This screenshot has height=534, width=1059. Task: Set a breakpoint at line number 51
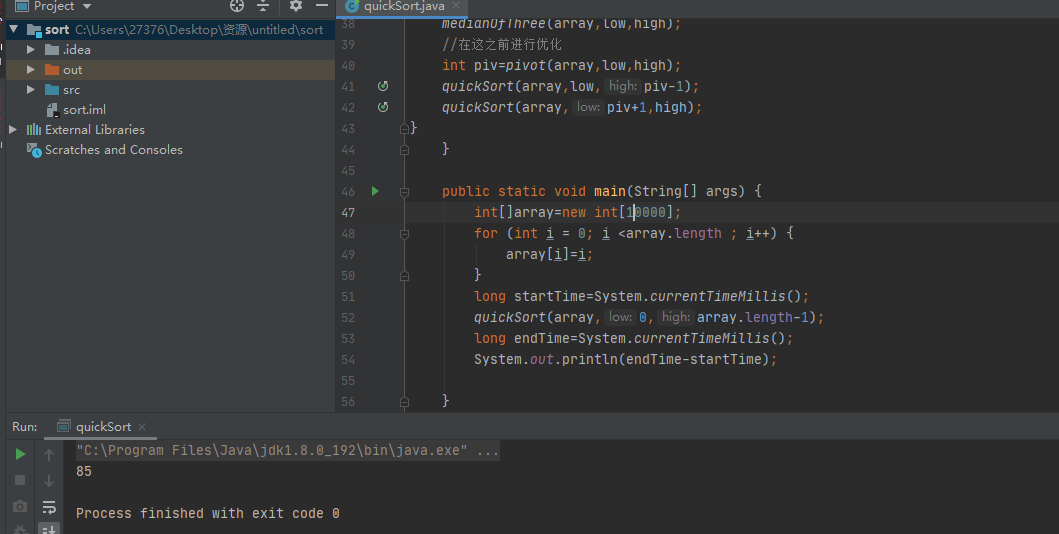(x=348, y=296)
